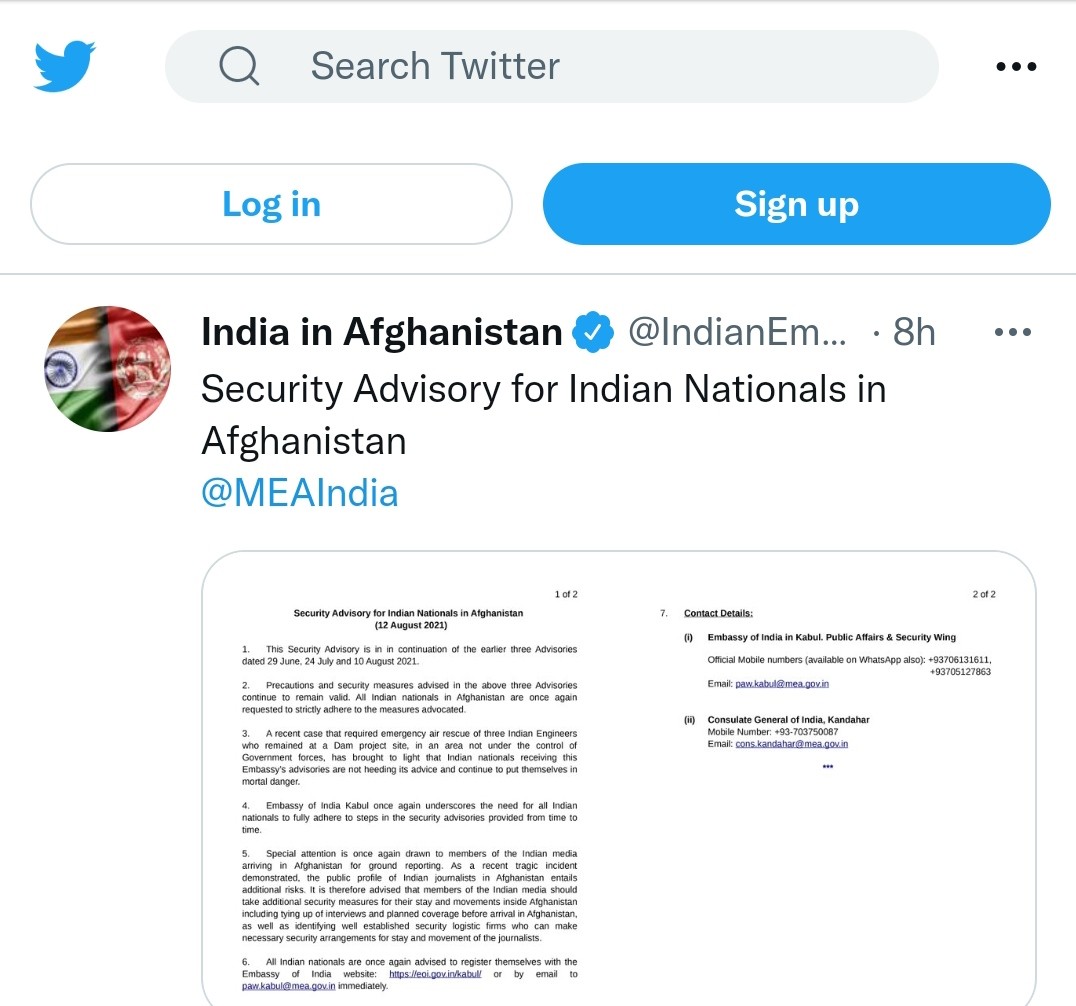Click the 8h tweet timestamp
The height and width of the screenshot is (1006, 1076).
click(914, 332)
